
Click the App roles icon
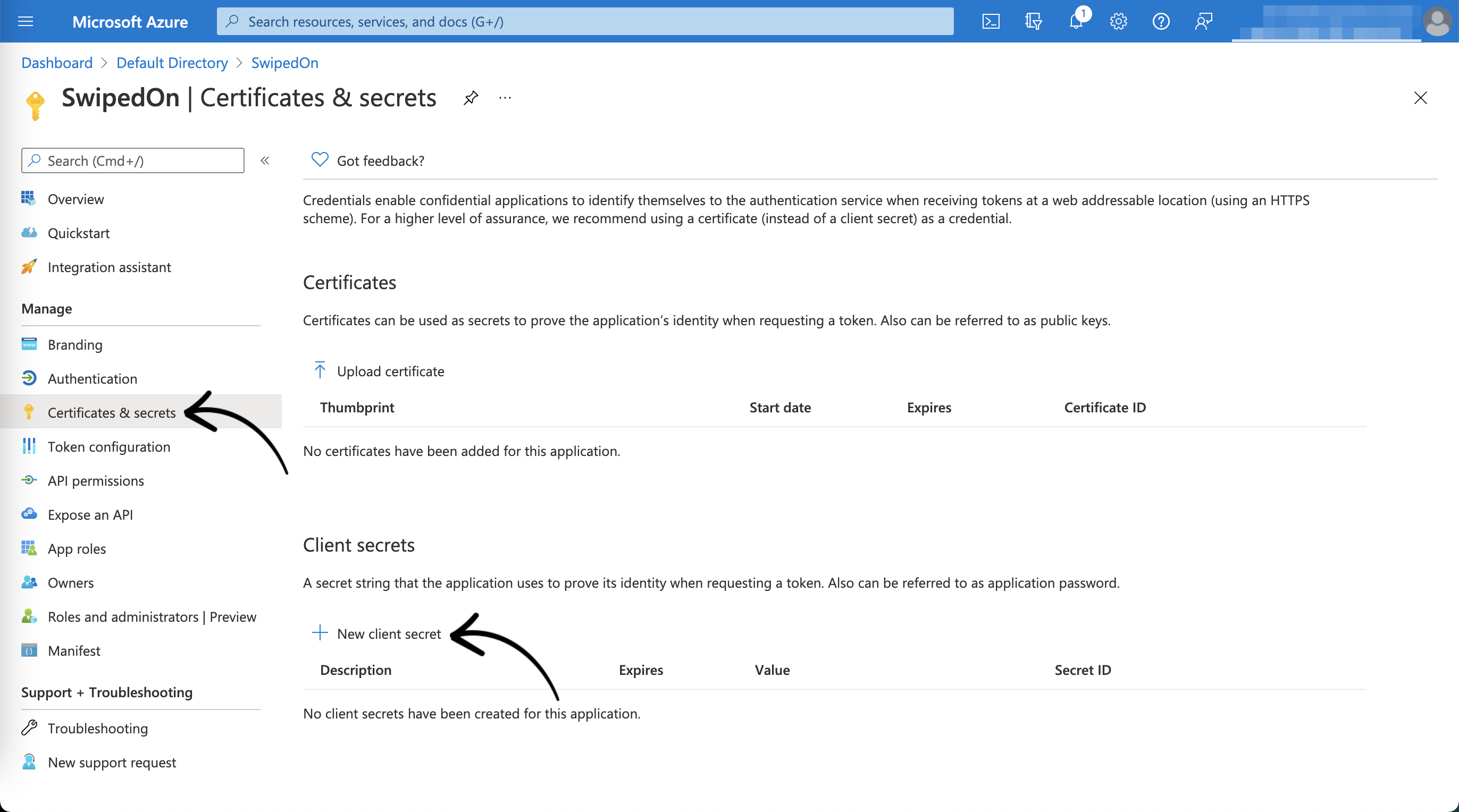(29, 548)
